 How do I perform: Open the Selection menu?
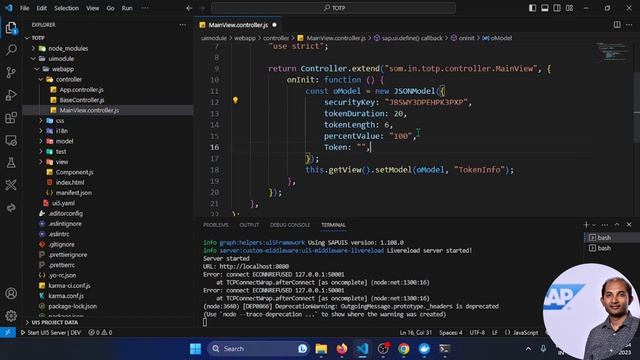pos(66,8)
